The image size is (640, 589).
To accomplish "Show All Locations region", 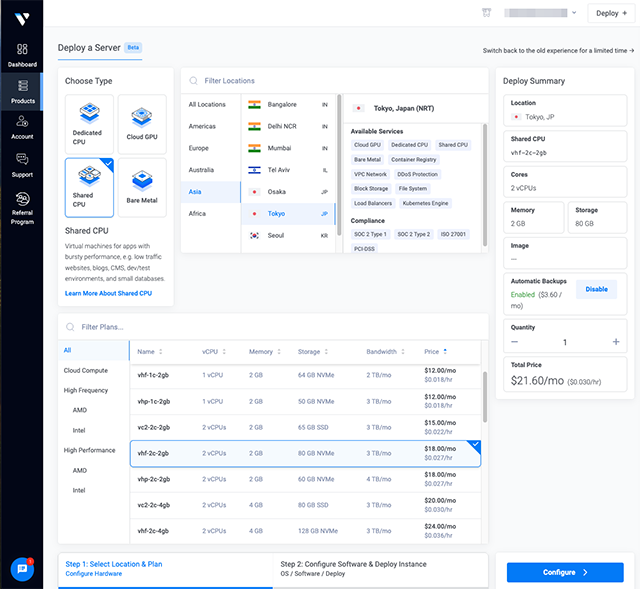I will coord(211,105).
